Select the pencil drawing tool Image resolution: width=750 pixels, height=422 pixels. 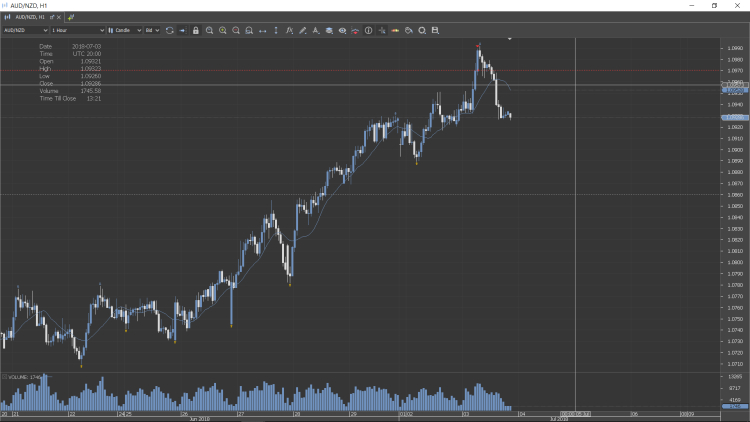(x=303, y=30)
